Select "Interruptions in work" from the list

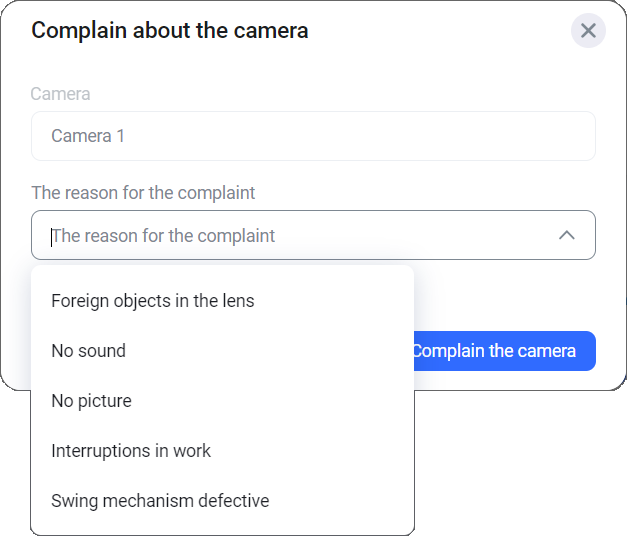[x=131, y=451]
